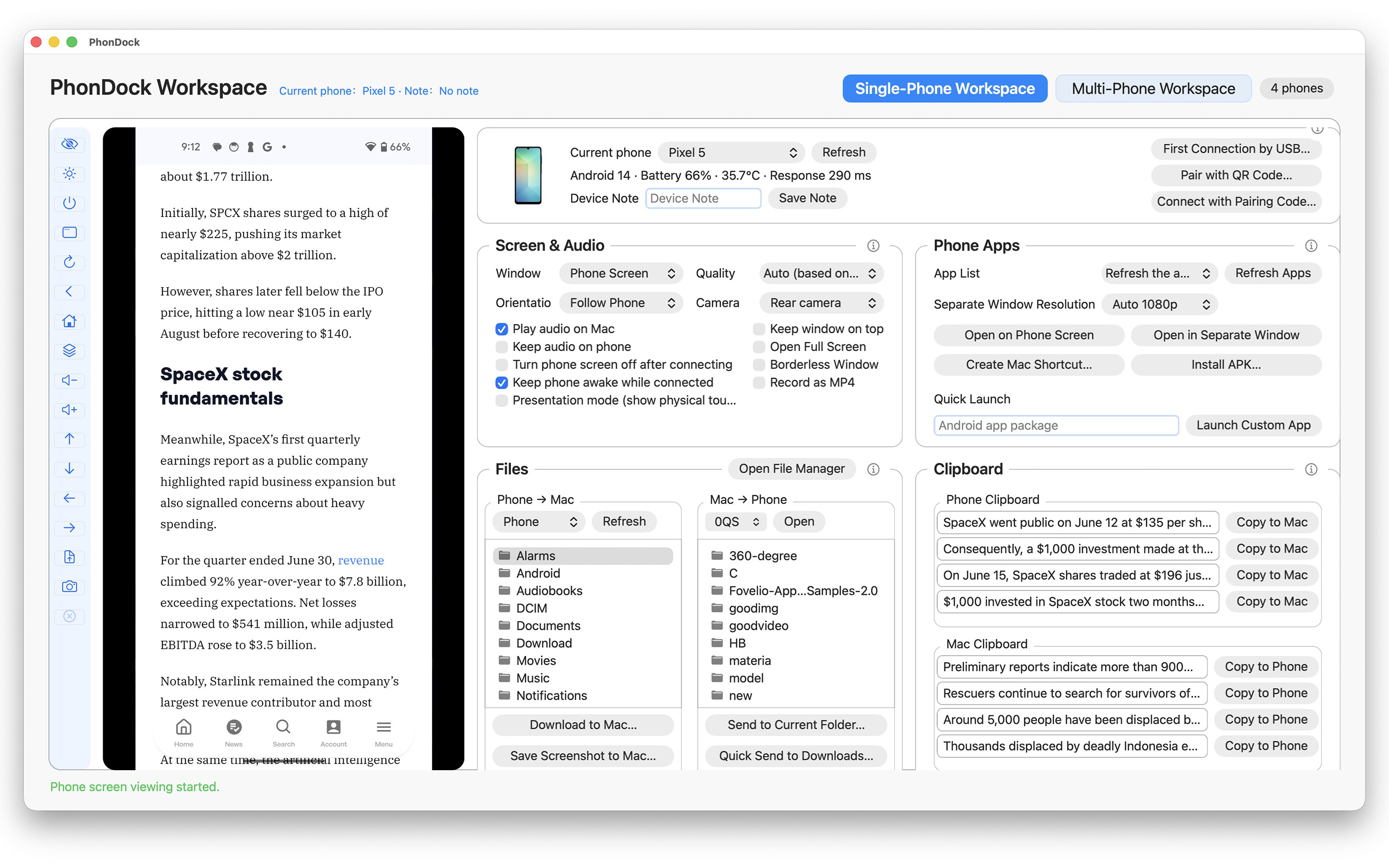Expand the Quality Auto dropdown

tap(821, 273)
